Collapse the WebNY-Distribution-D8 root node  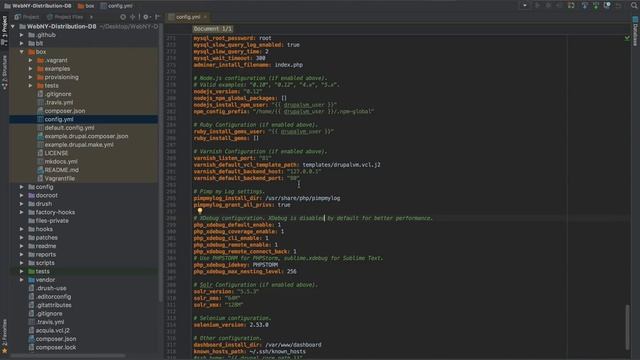(x=13, y=27)
